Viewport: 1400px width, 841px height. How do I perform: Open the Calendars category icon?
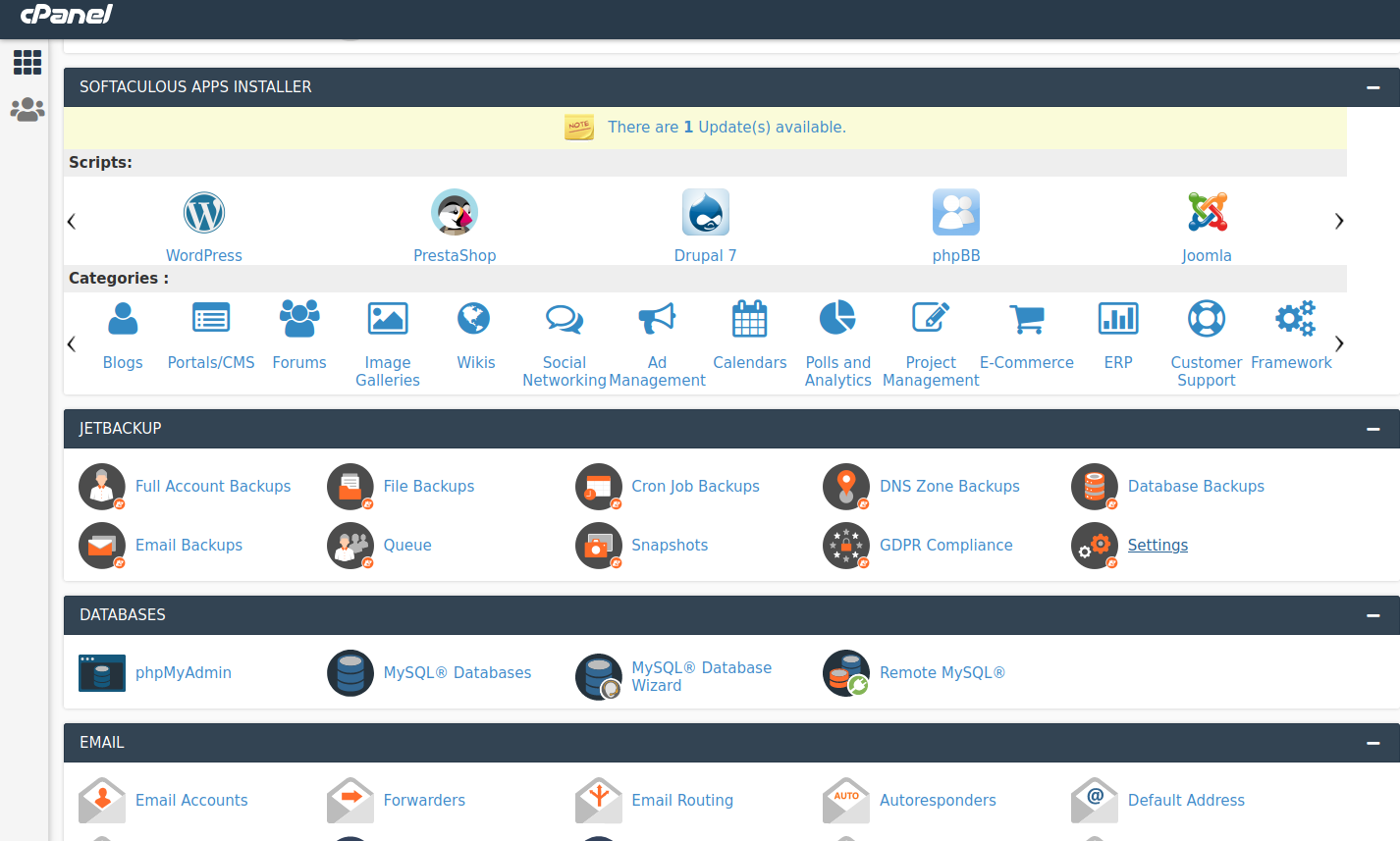tap(750, 319)
